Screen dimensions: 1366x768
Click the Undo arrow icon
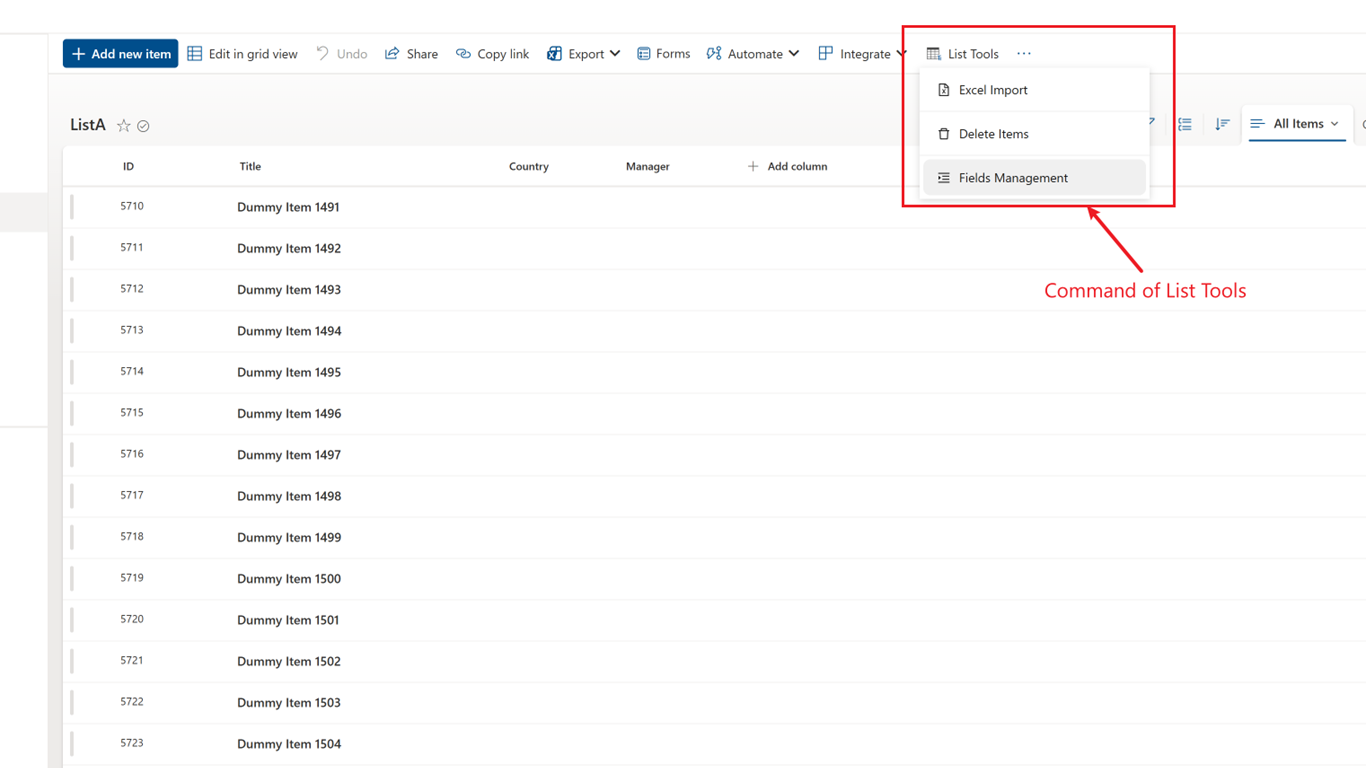(323, 54)
